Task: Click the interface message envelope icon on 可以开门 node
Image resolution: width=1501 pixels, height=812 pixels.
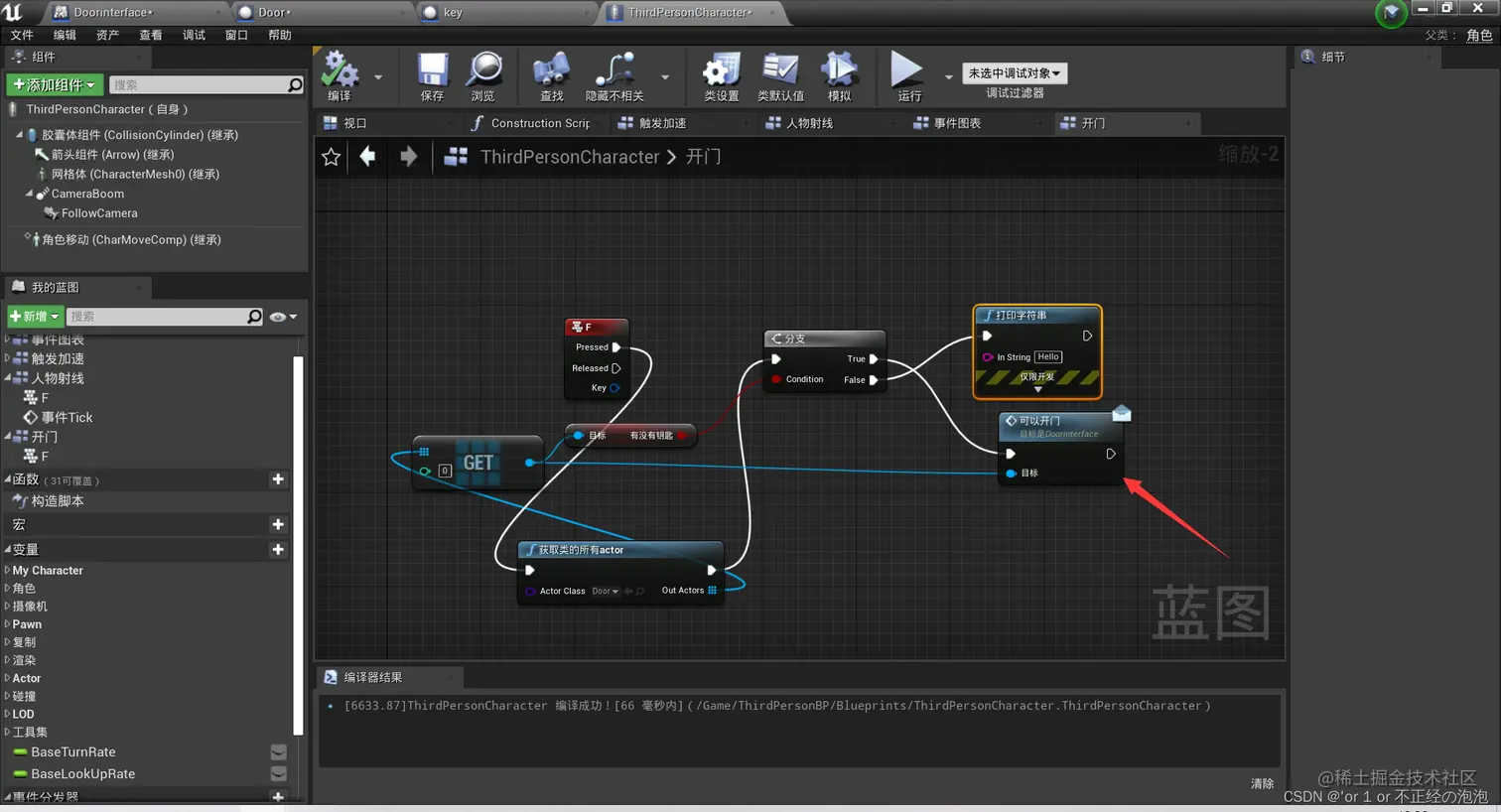Action: 1122,413
